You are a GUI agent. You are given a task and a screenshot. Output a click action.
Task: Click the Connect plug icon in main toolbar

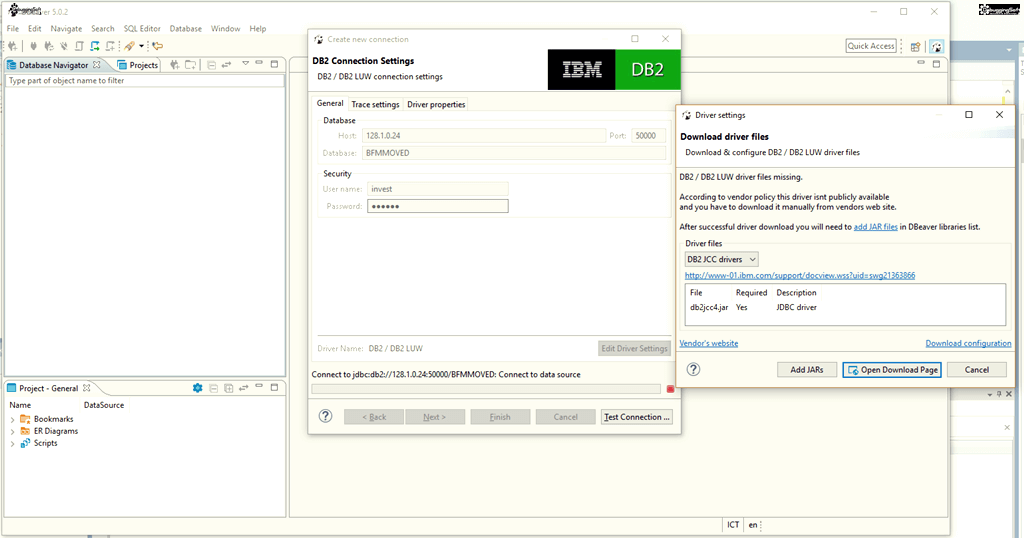33,46
